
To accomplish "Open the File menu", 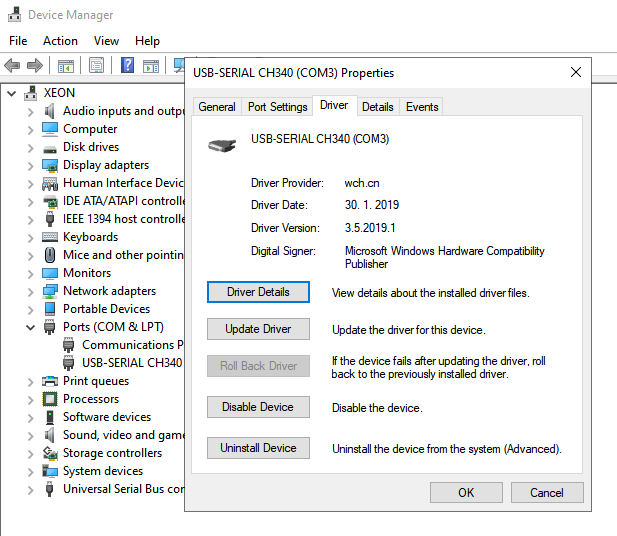I will 18,41.
